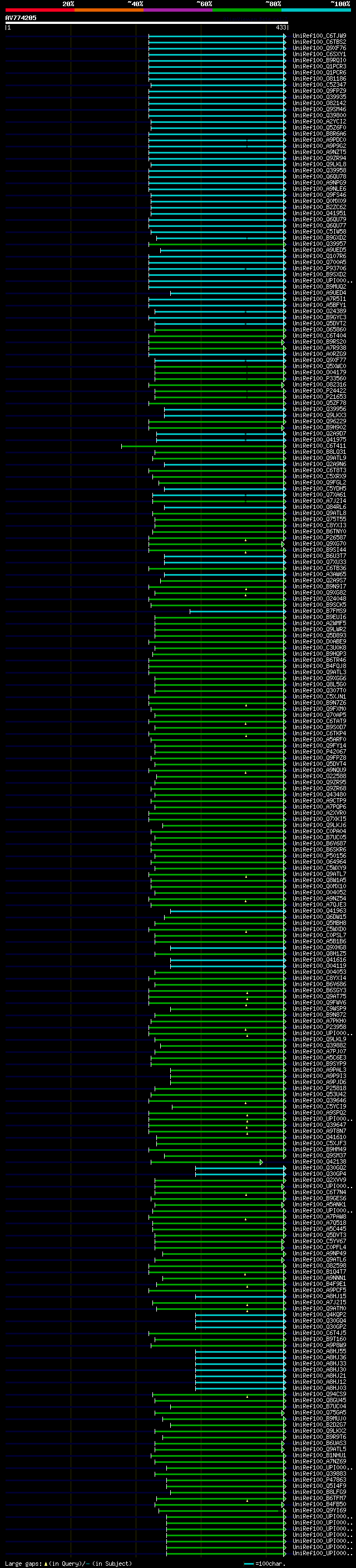The image size is (356, 1568).
Task: Click the cyan alignment bar for UniRef100_B7FMS9
Action: pyautogui.click(x=238, y=611)
